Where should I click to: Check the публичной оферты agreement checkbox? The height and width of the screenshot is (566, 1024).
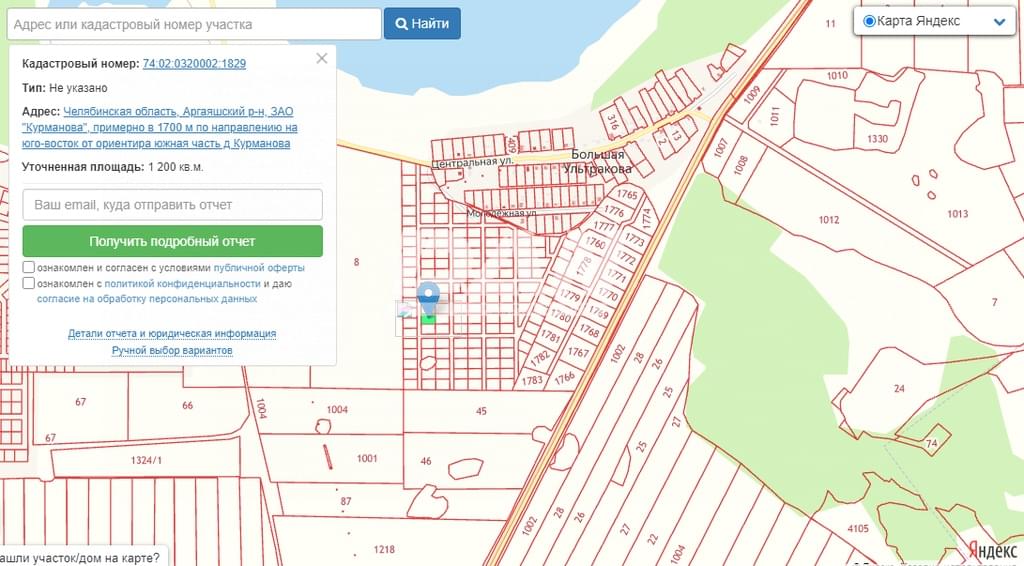coord(29,268)
